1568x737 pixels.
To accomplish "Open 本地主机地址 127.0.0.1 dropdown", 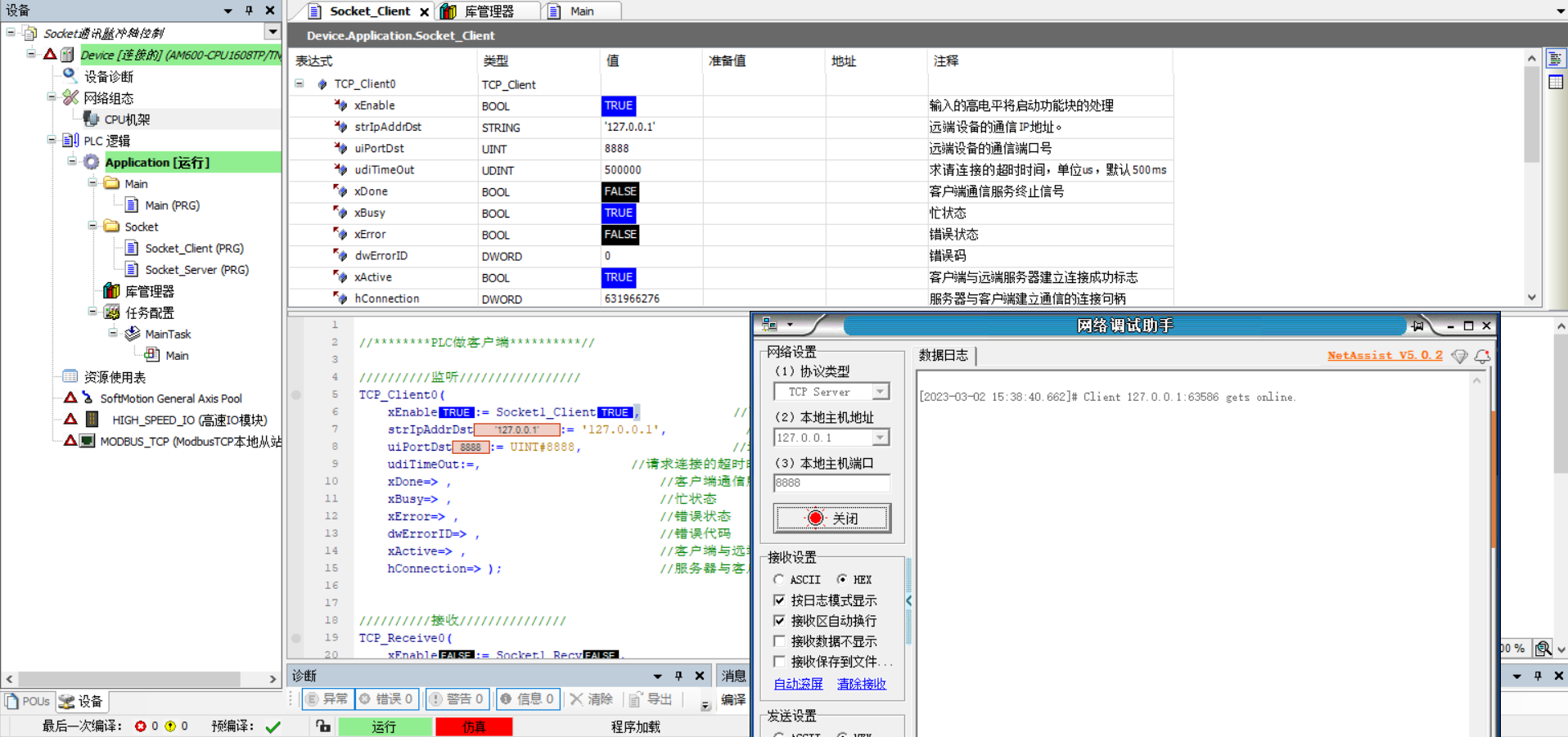I will (x=880, y=438).
